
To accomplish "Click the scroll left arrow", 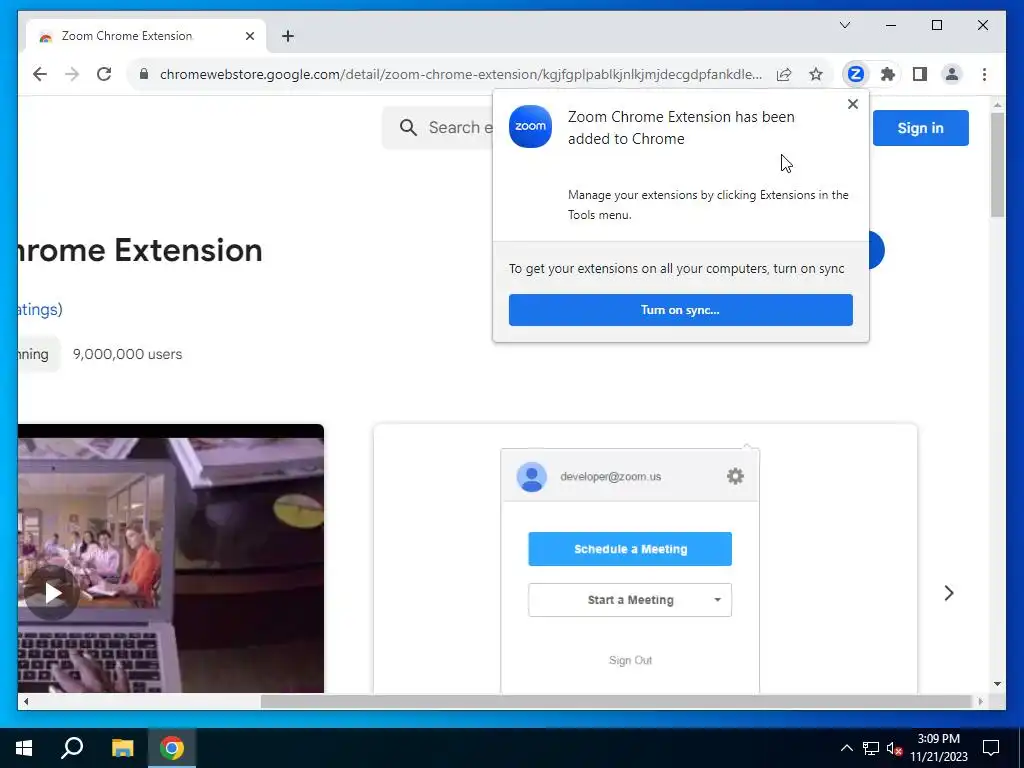I will pos(26,701).
